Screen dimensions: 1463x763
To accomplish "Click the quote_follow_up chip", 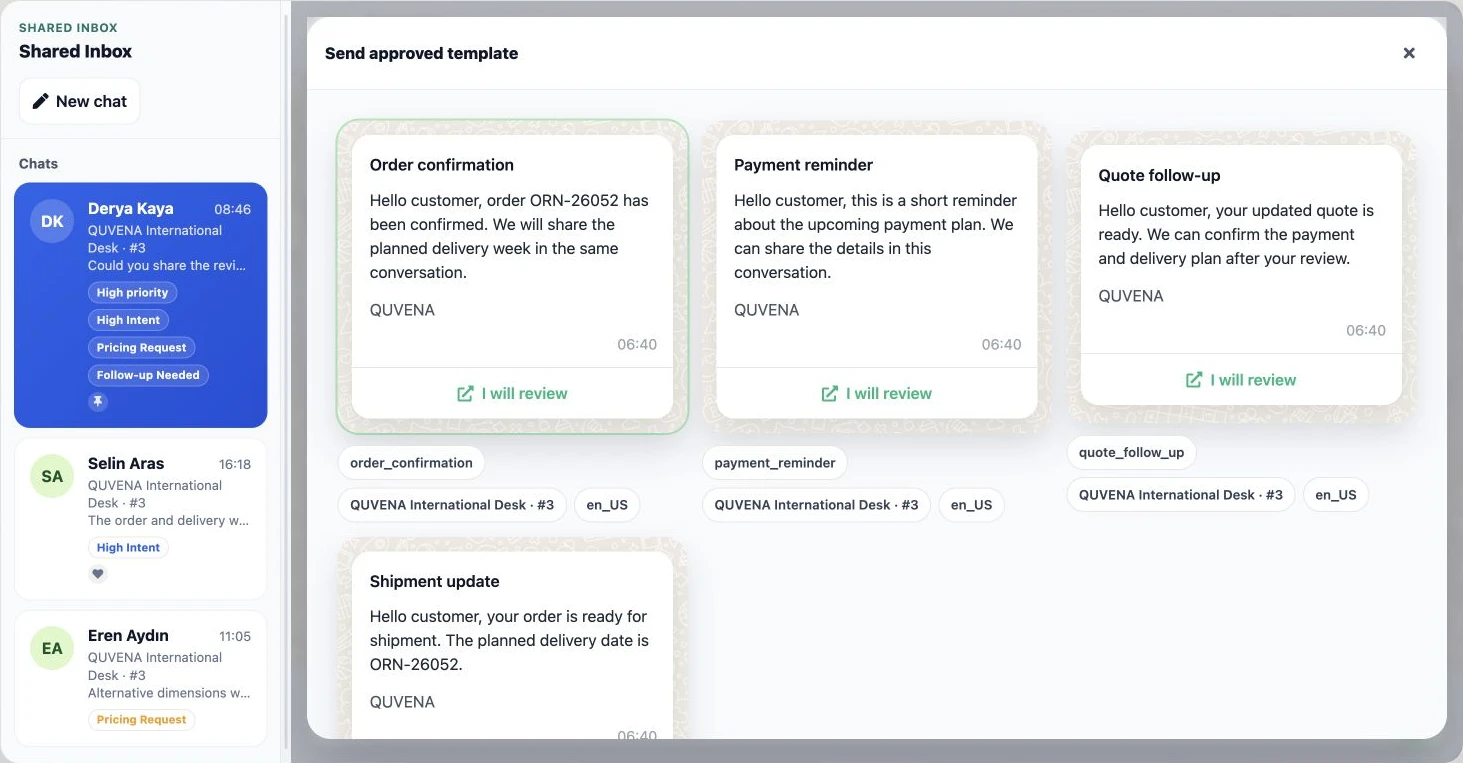I will coord(1131,452).
